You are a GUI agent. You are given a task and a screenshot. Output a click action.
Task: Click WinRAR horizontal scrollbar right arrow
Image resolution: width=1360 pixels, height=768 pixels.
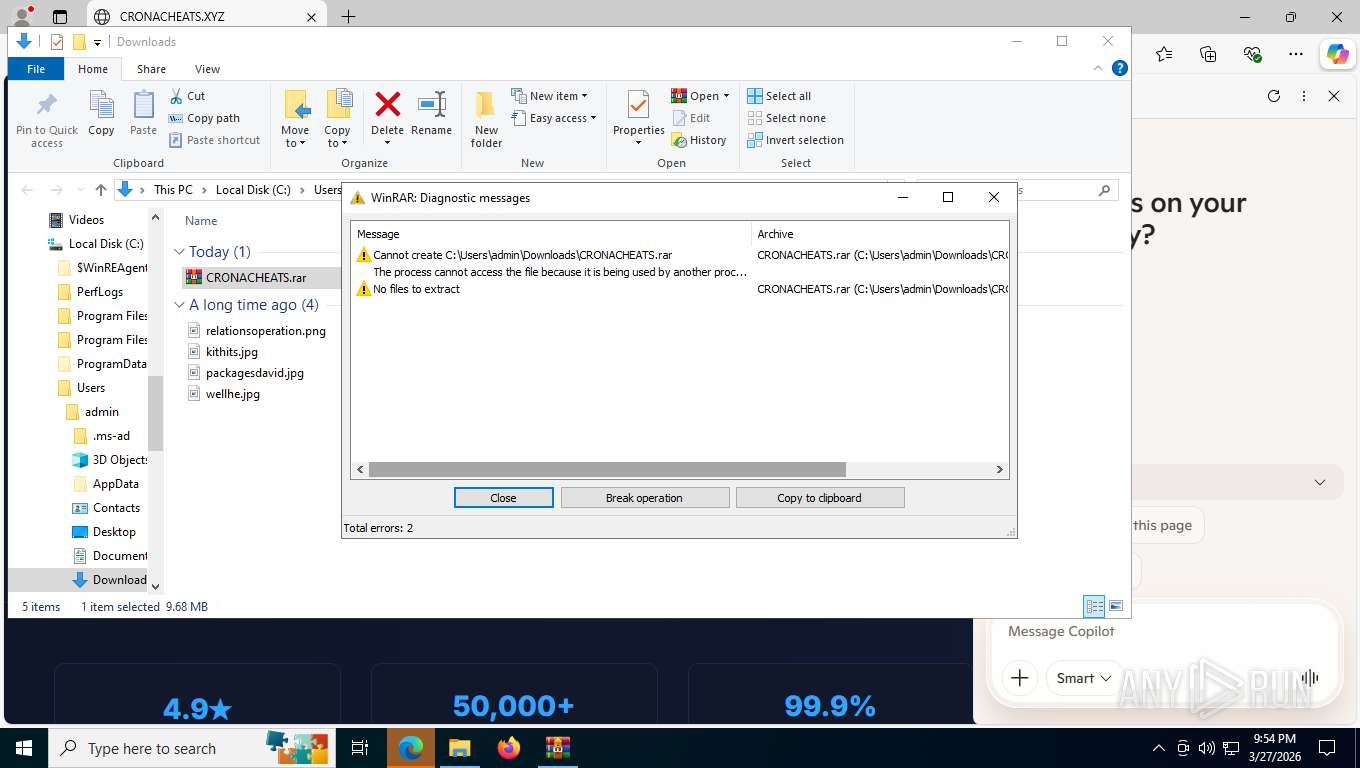pos(999,469)
